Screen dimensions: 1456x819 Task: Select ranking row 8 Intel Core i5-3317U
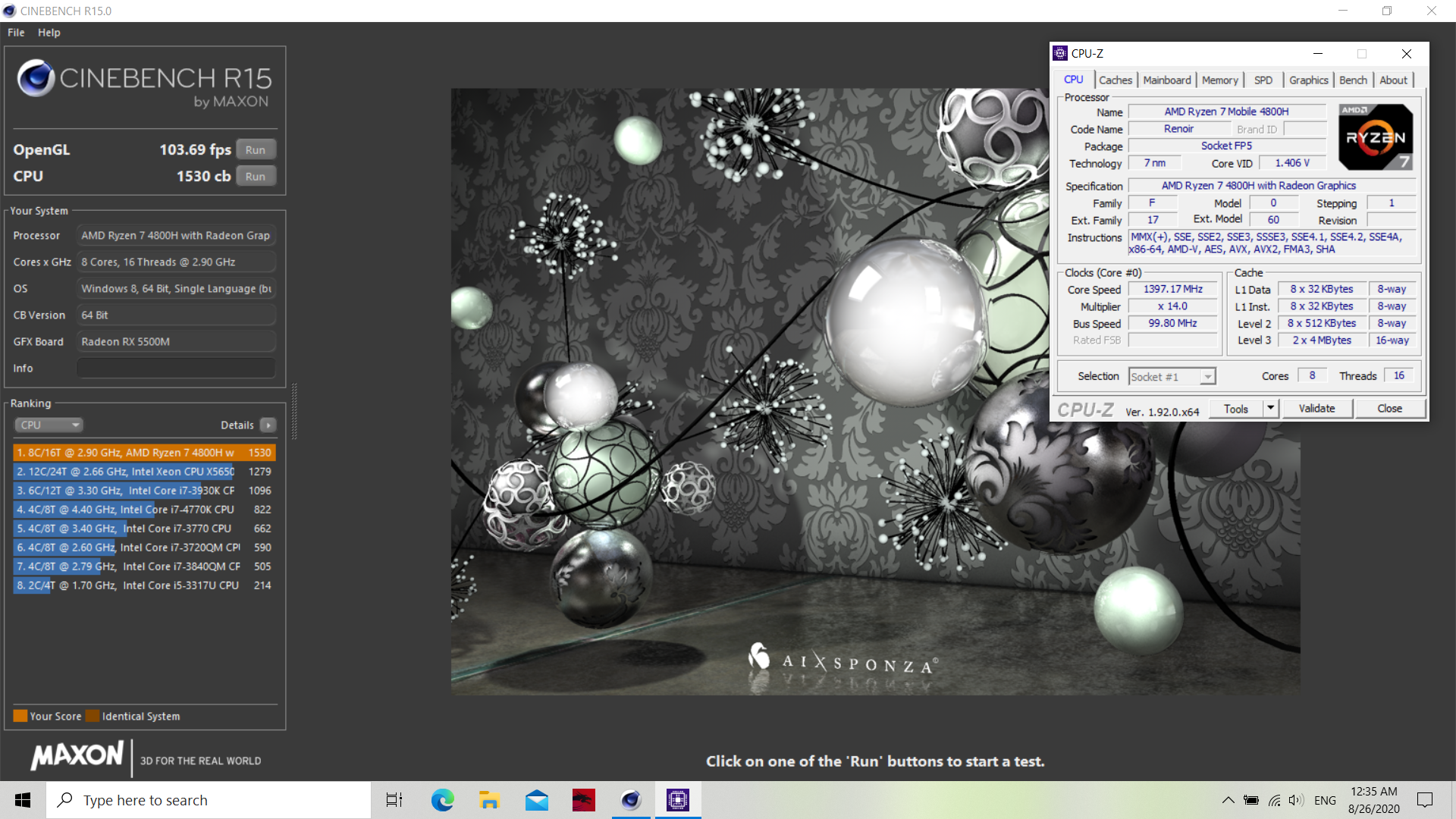[144, 585]
